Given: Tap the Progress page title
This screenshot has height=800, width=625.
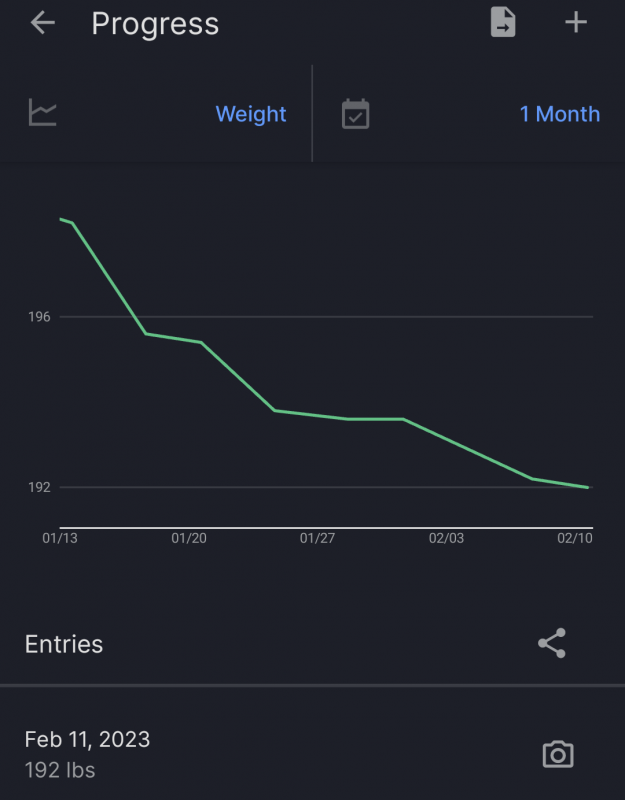Looking at the screenshot, I should point(155,24).
